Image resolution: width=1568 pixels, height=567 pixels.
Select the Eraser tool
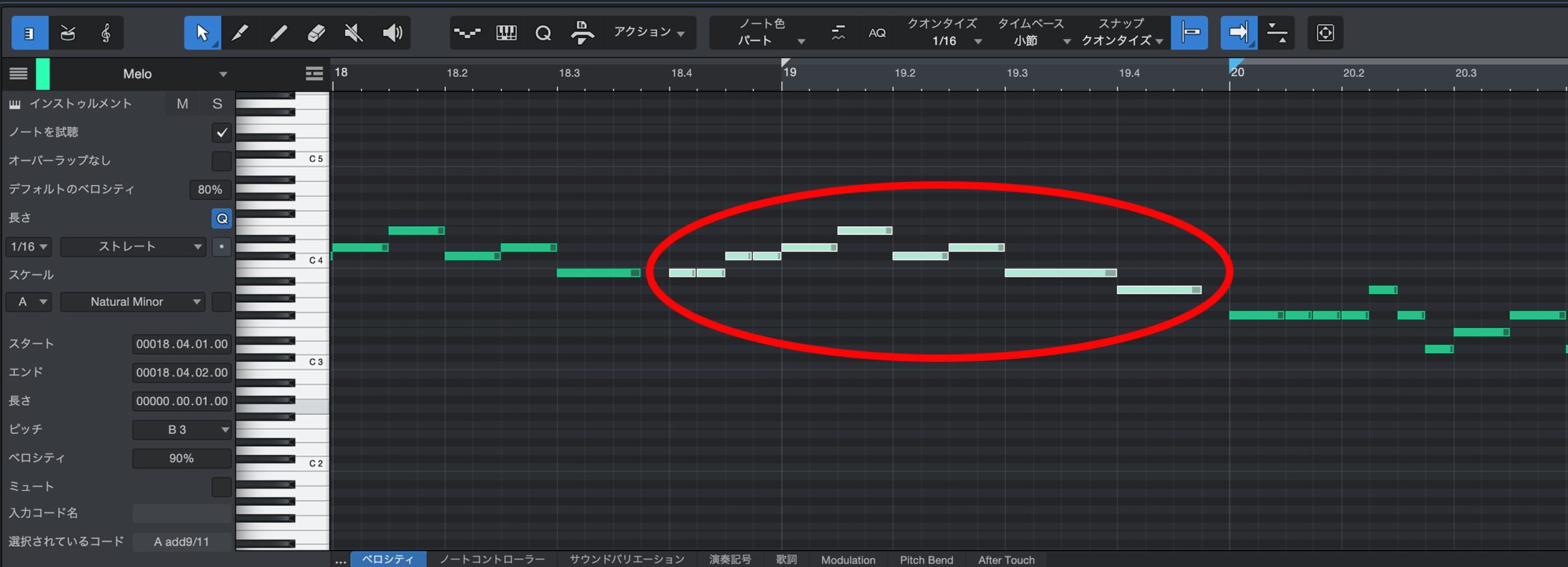316,33
